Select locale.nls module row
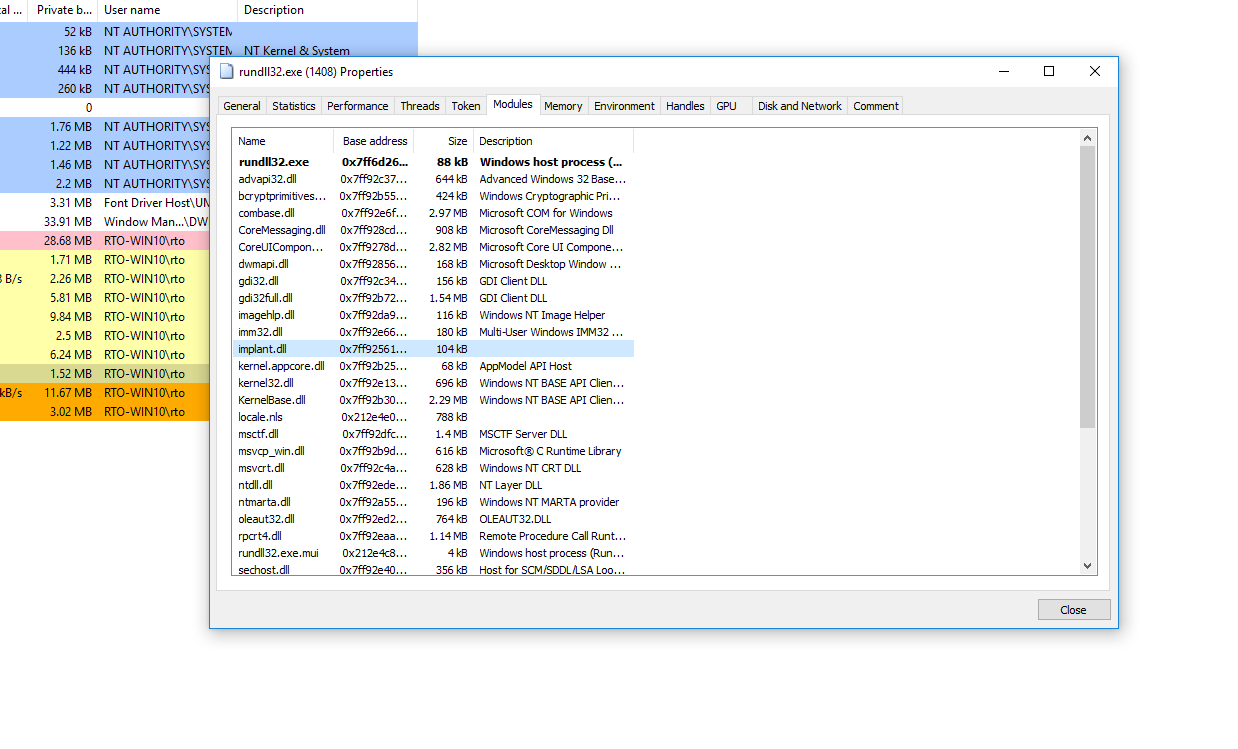1238x749 pixels. click(433, 417)
